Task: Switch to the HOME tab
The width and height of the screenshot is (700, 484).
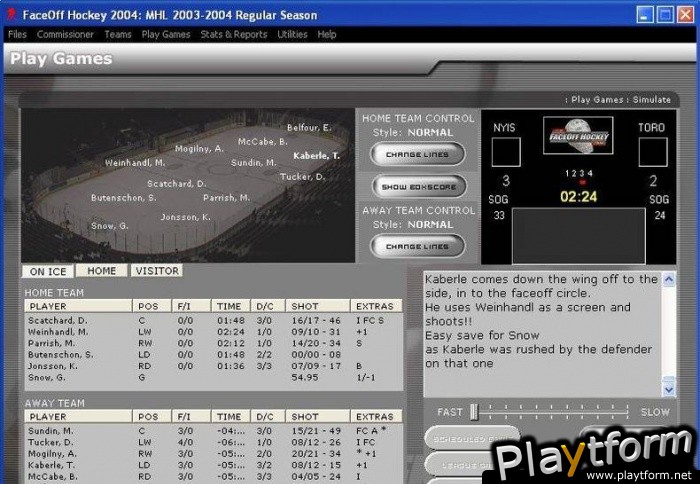Action: (101, 271)
